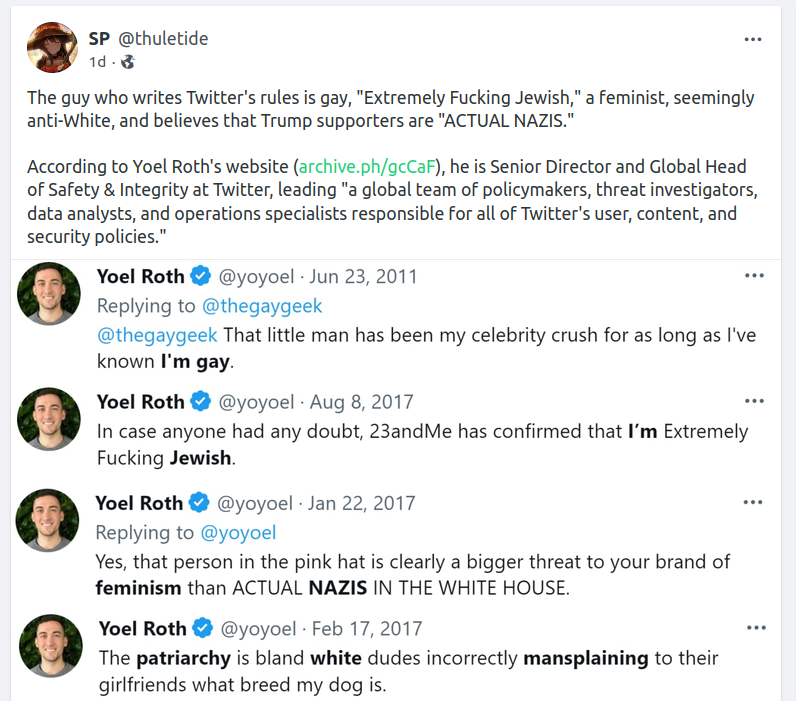The image size is (796, 701).
Task: Open options menu on June 23, 2011 tweet
Action: point(754,276)
